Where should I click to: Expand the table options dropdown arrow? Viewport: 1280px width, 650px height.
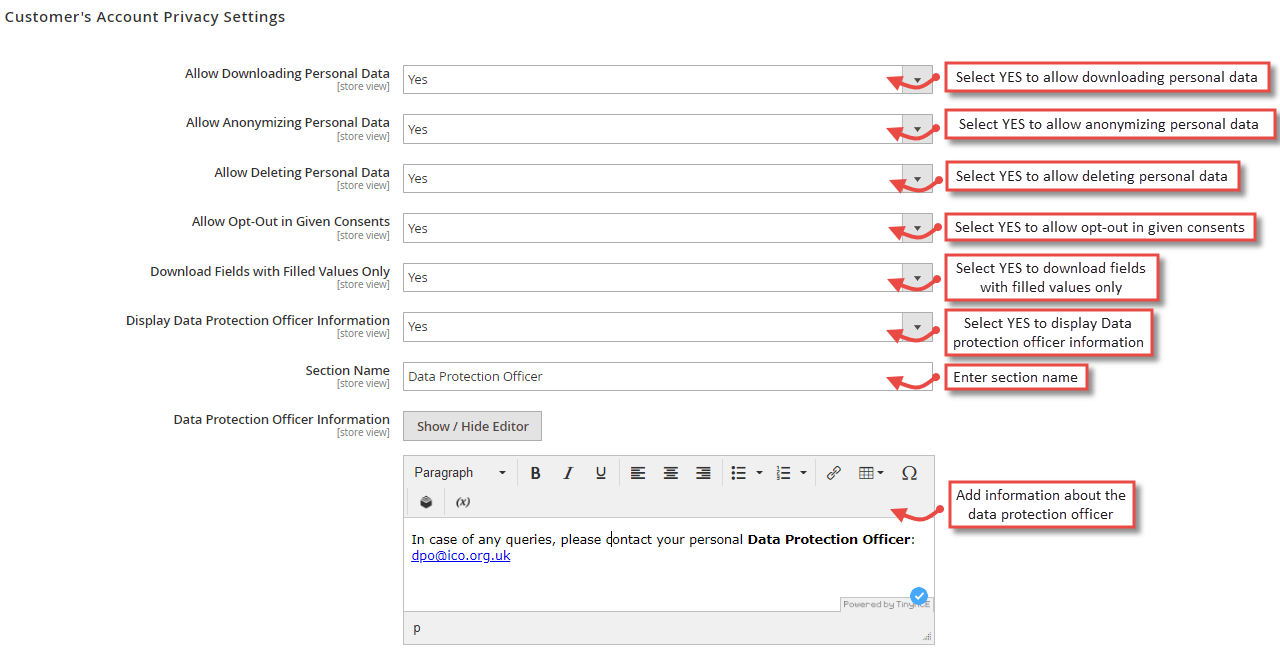click(881, 472)
